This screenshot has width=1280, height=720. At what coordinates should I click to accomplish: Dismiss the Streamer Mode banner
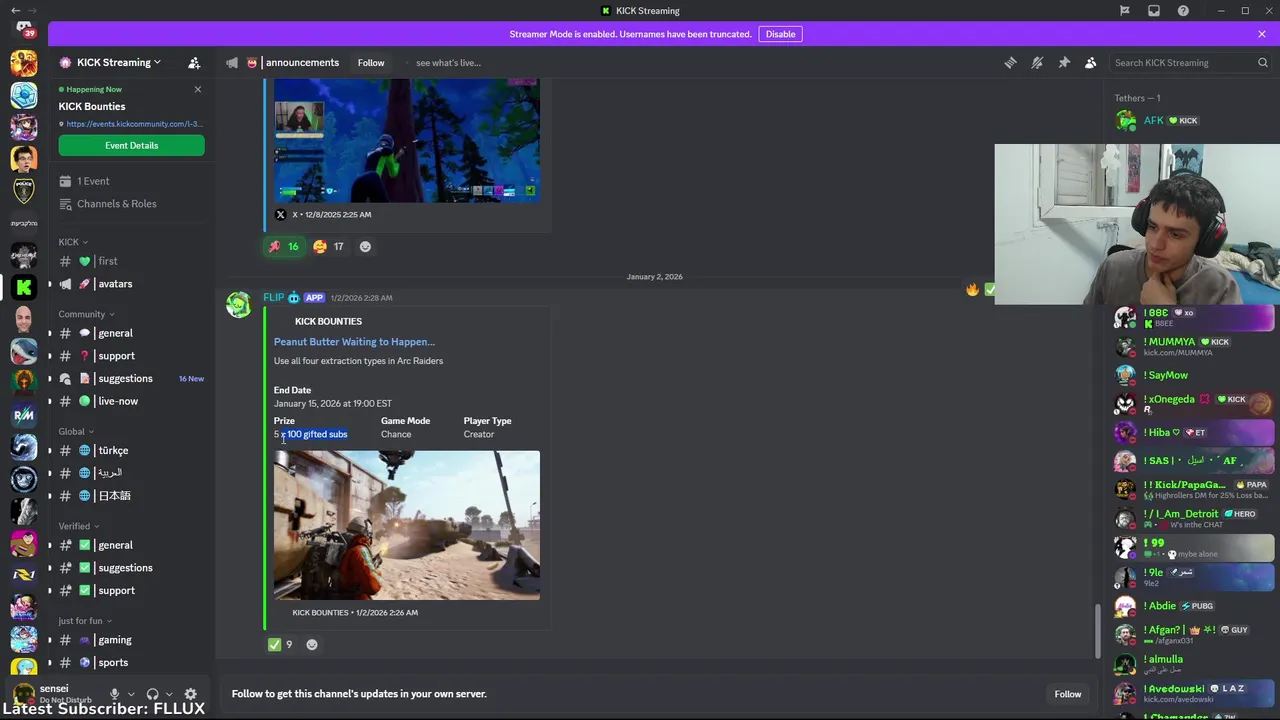(x=1262, y=34)
